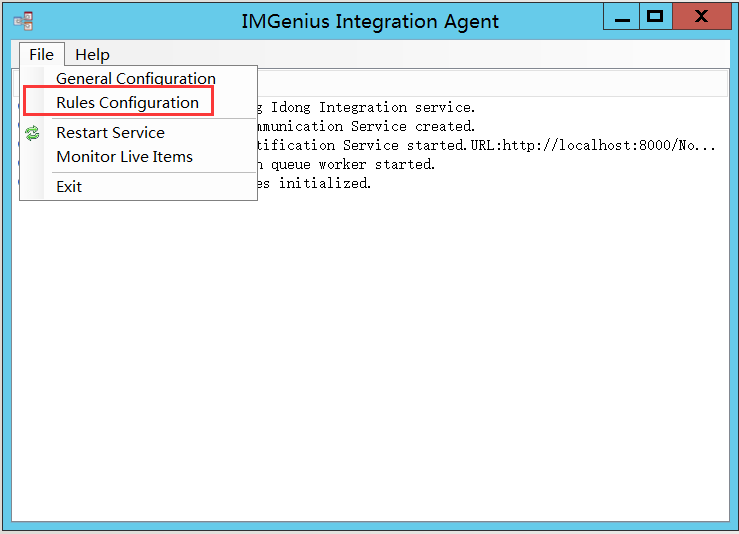
Task: Open Rules Configuration menu entry
Action: tap(127, 102)
